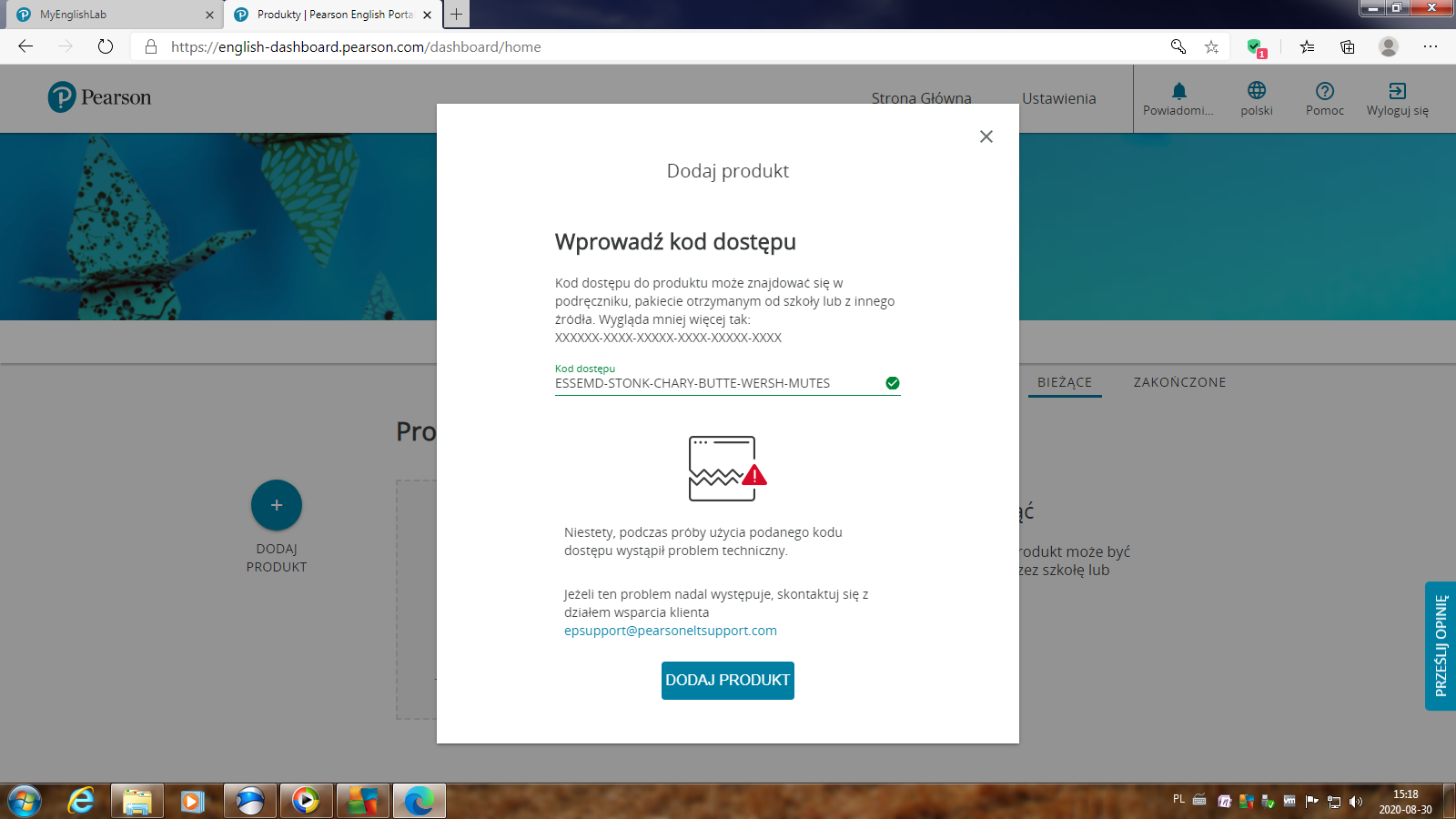Close the Produkty Pearson English Portal tab
The height and width of the screenshot is (819, 1456).
[x=427, y=15]
